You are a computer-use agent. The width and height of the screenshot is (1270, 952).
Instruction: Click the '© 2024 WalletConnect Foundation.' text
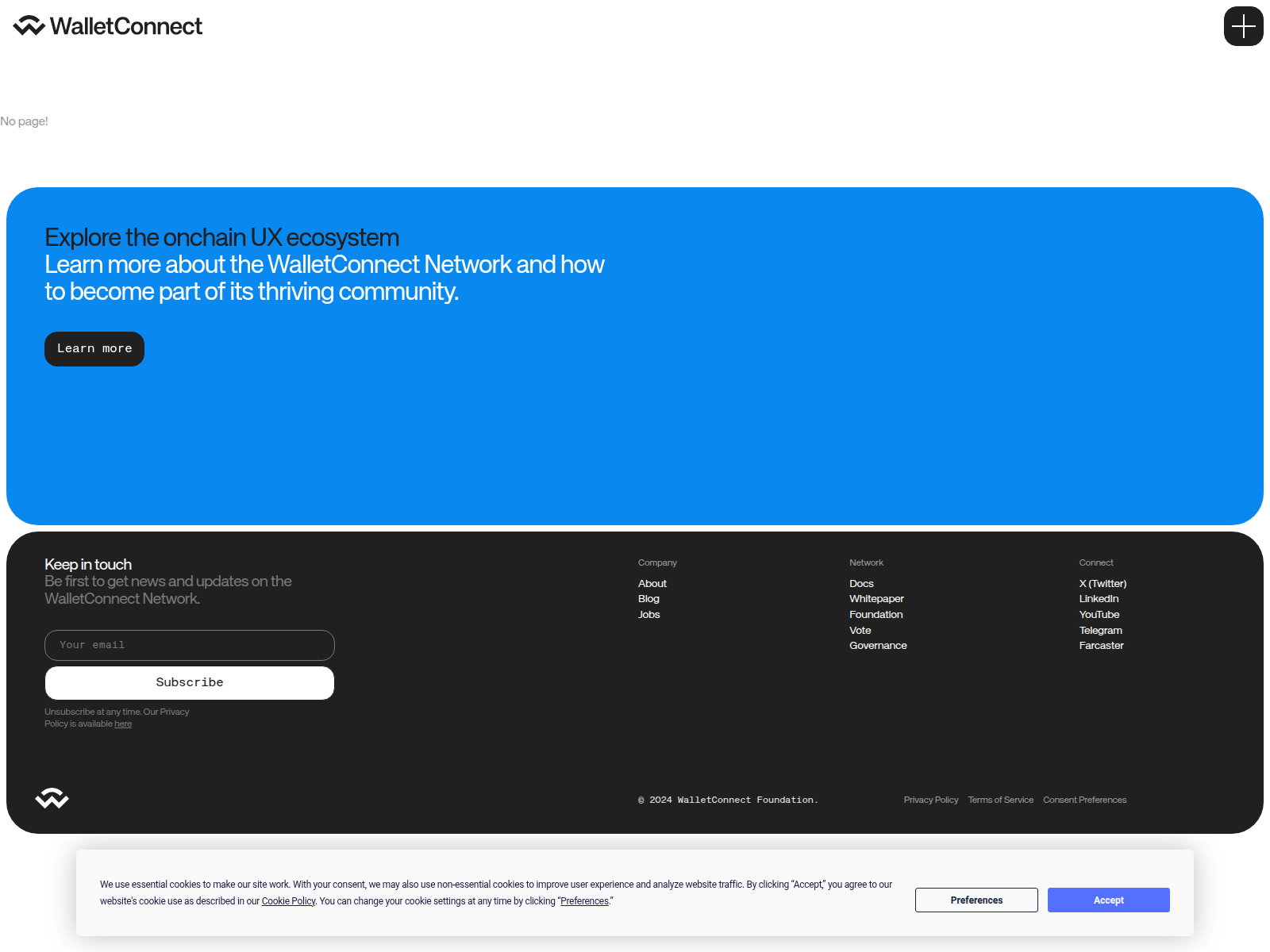pyautogui.click(x=728, y=800)
